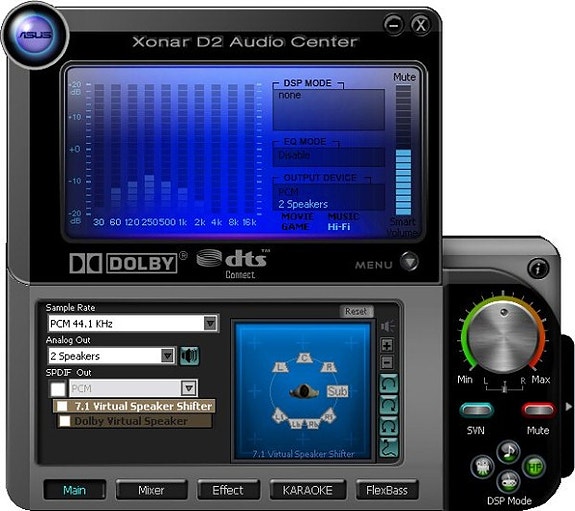
Task: Open the MENU dropdown arrow
Action: (409, 262)
